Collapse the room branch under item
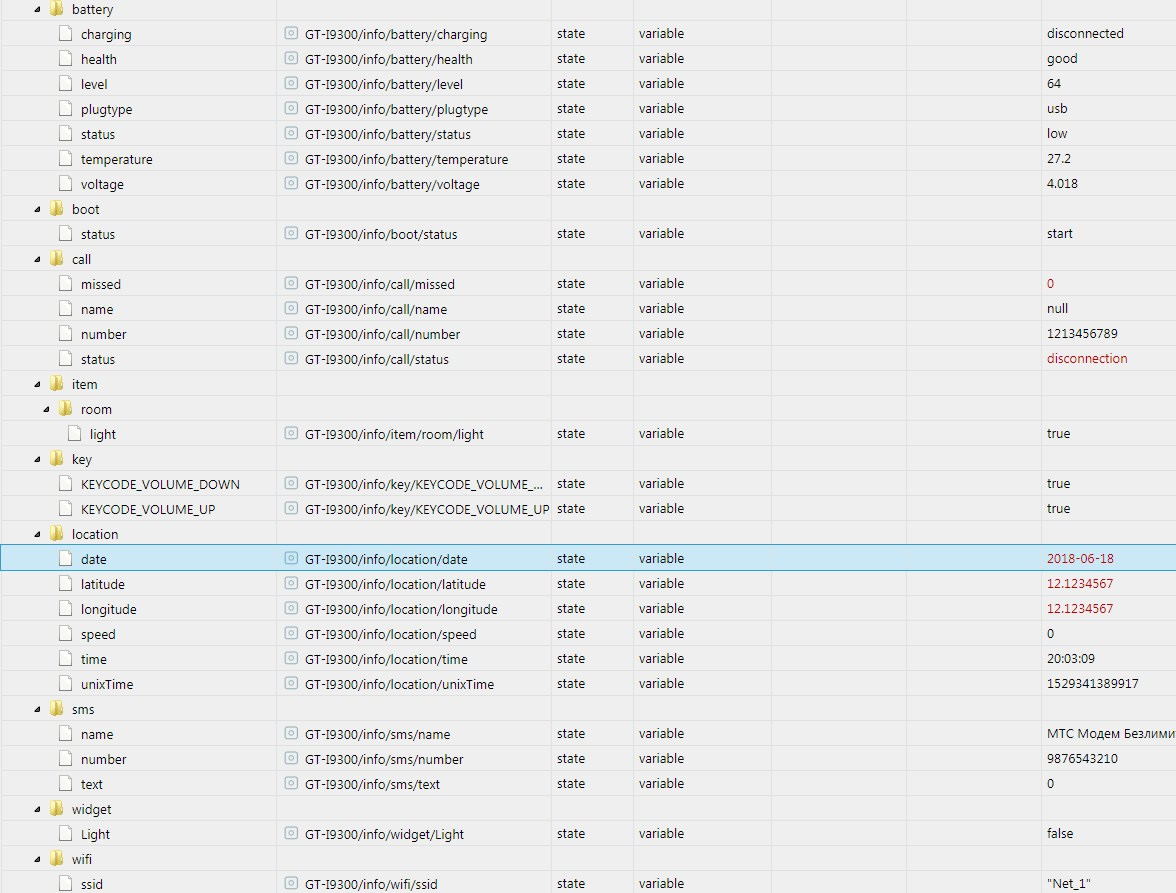This screenshot has width=1176, height=893. tap(47, 408)
